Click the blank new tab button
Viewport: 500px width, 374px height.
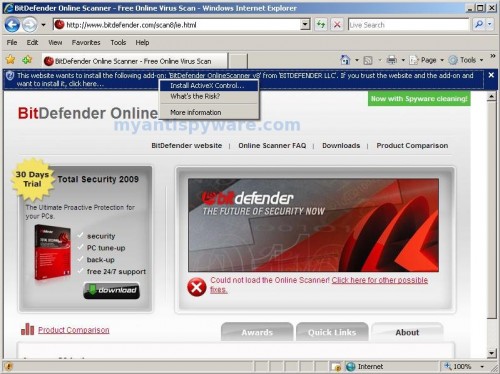(x=238, y=61)
